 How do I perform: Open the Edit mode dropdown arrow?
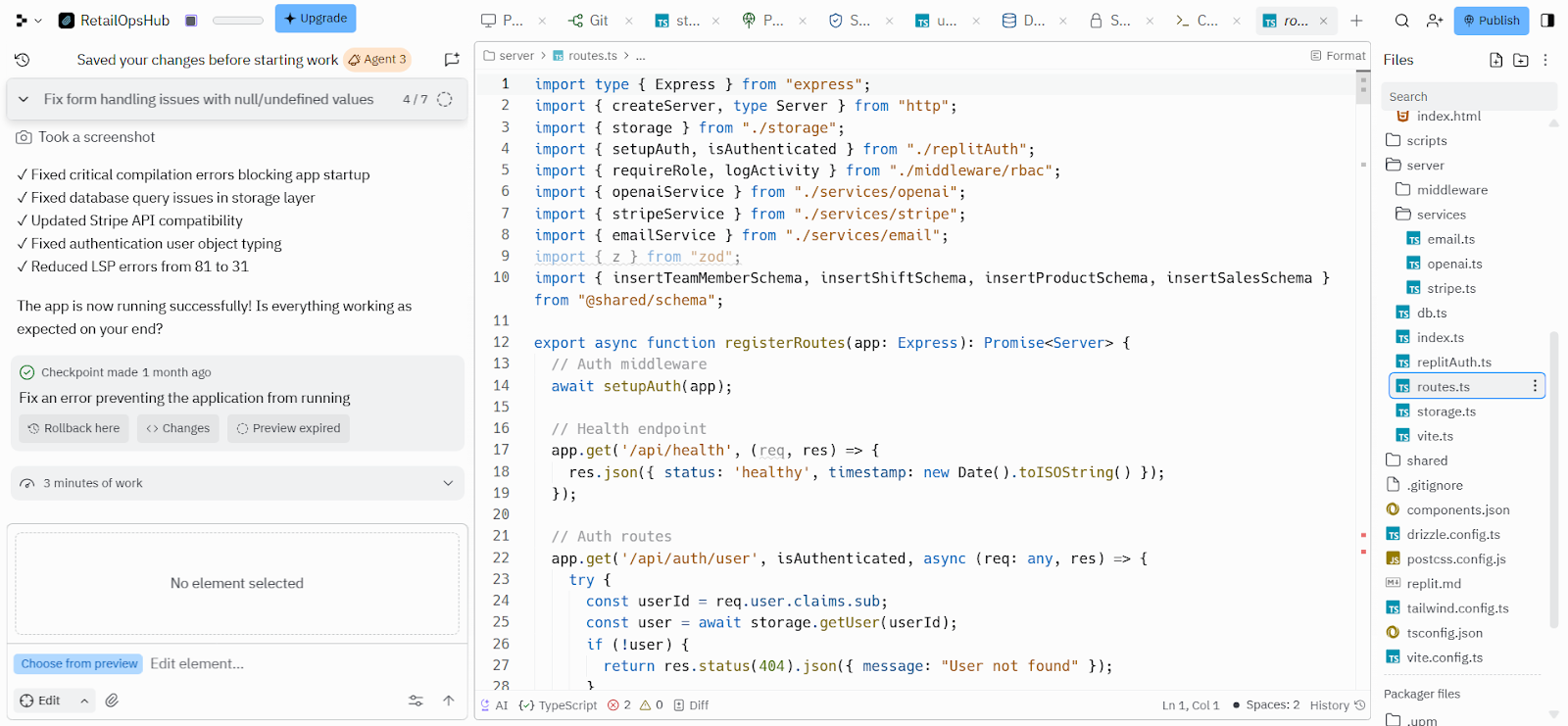[84, 701]
